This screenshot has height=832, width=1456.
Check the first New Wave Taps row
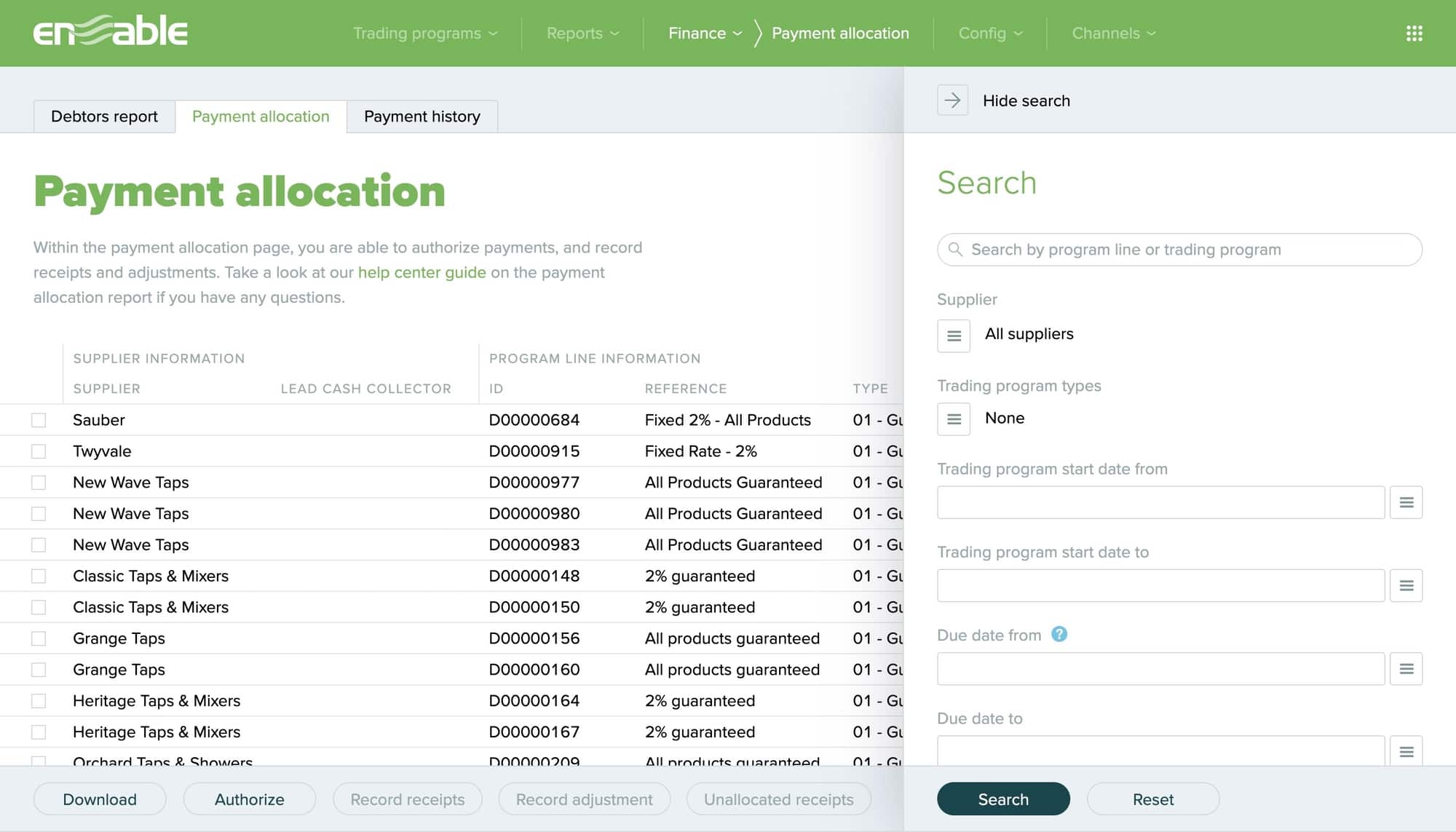(x=39, y=482)
